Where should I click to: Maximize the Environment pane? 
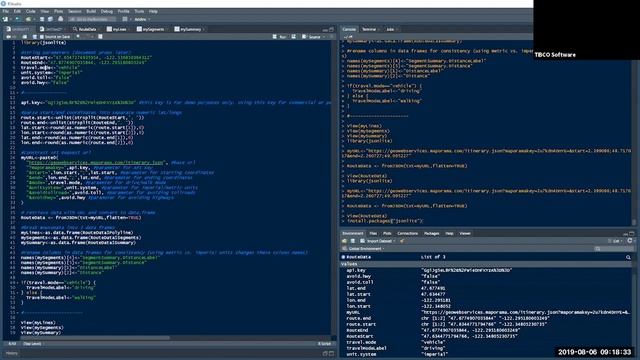(632, 233)
